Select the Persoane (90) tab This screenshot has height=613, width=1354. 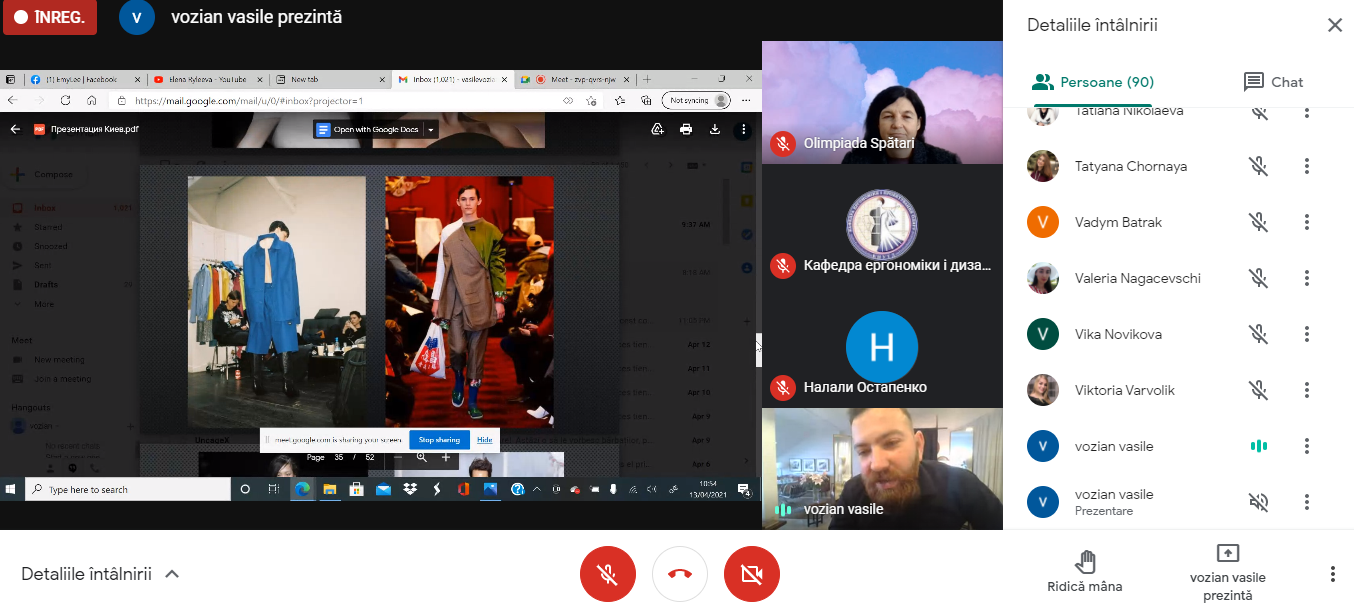(1092, 82)
